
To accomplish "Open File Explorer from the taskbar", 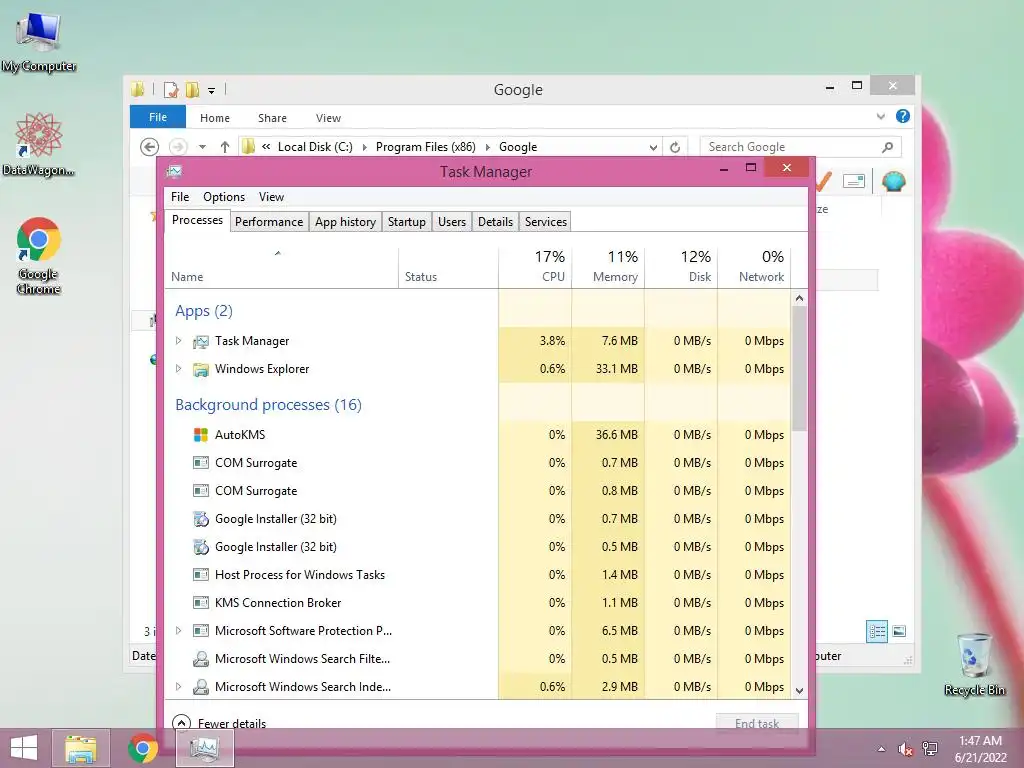I will click(81, 748).
